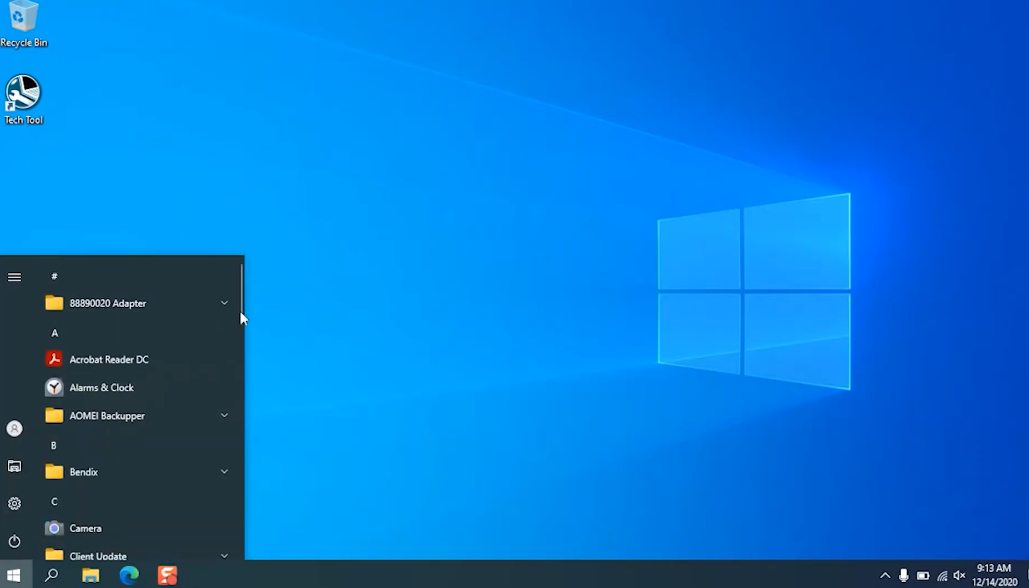The image size is (1029, 588).
Task: Open the user account icon in Start
Action: point(14,429)
